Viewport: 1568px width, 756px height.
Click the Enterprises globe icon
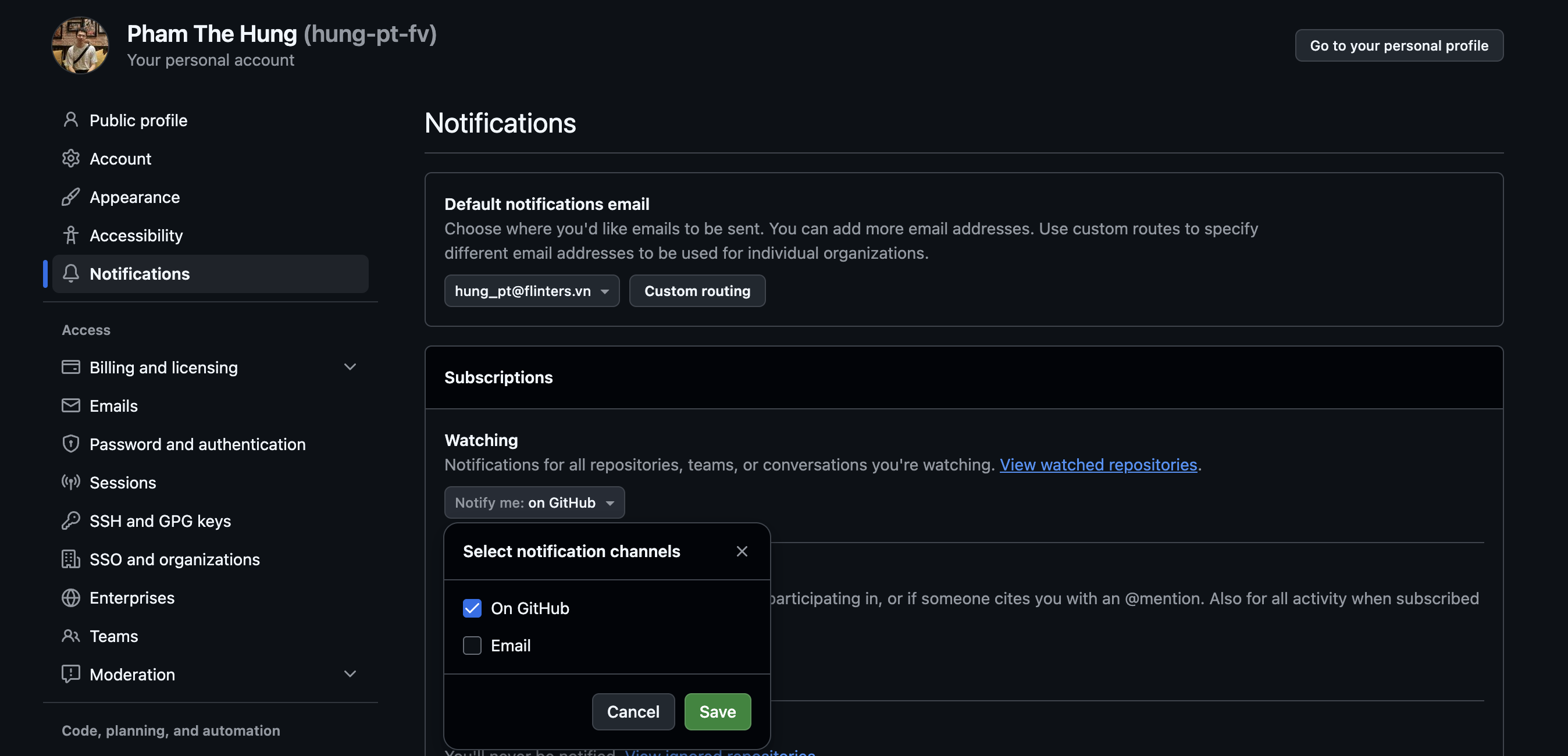click(x=70, y=597)
